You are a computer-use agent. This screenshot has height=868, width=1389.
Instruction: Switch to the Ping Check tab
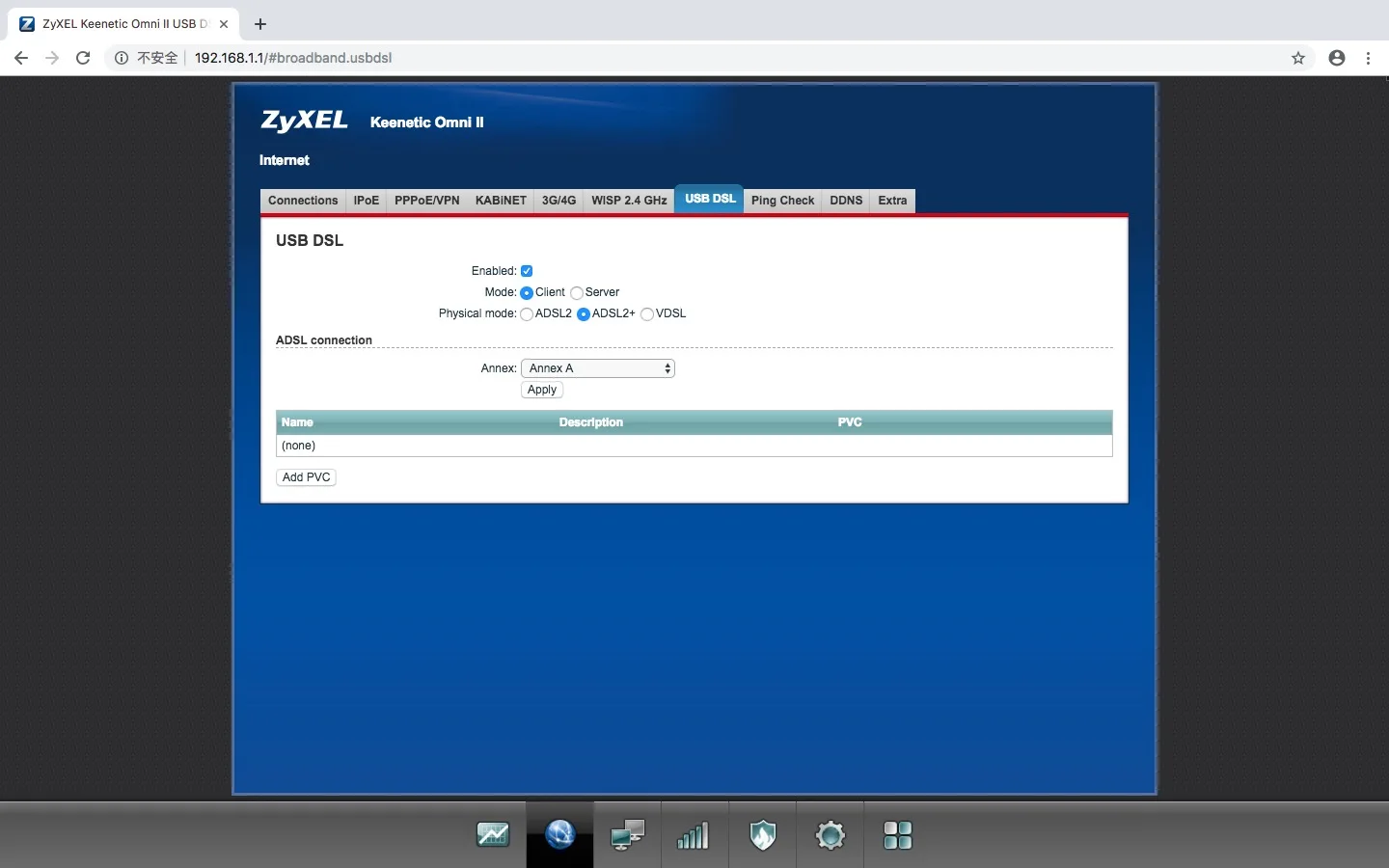pos(782,201)
